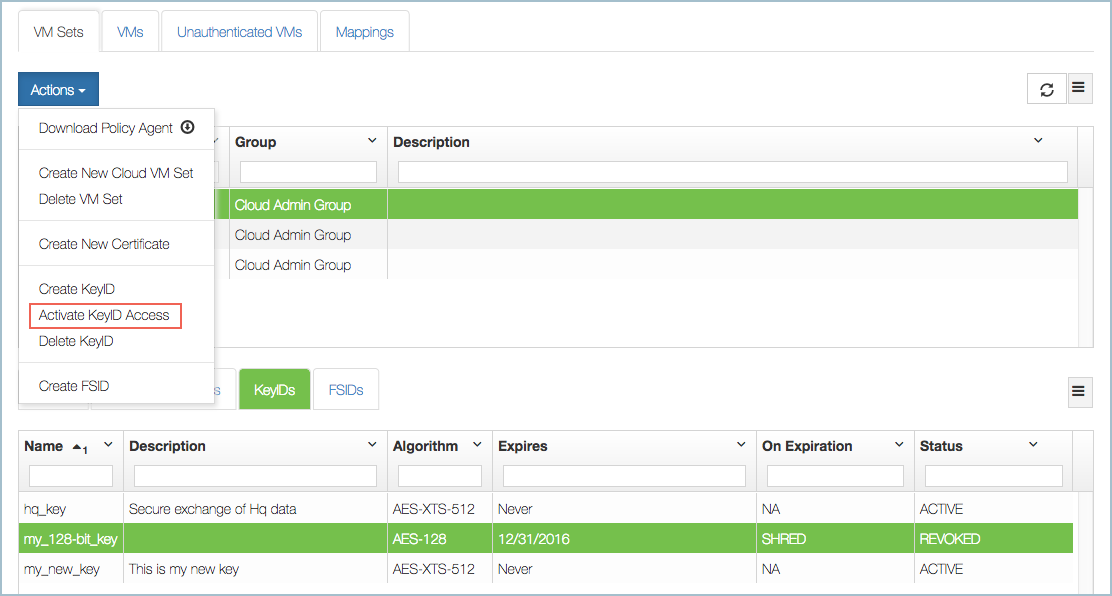The width and height of the screenshot is (1112, 596).
Task: Click the refresh icon button
Action: point(1046,89)
